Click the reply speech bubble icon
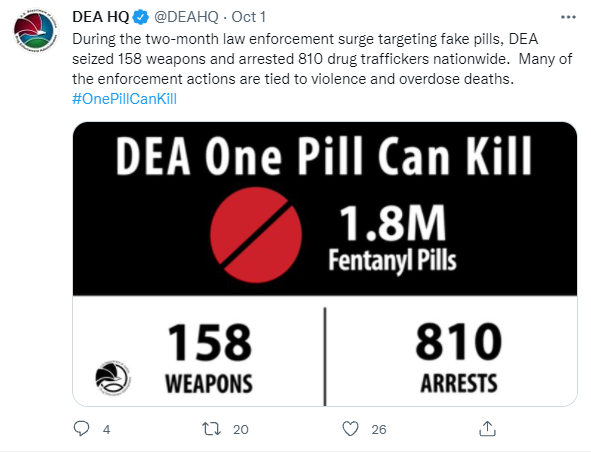Viewport: 591px width, 453px height. 81,429
